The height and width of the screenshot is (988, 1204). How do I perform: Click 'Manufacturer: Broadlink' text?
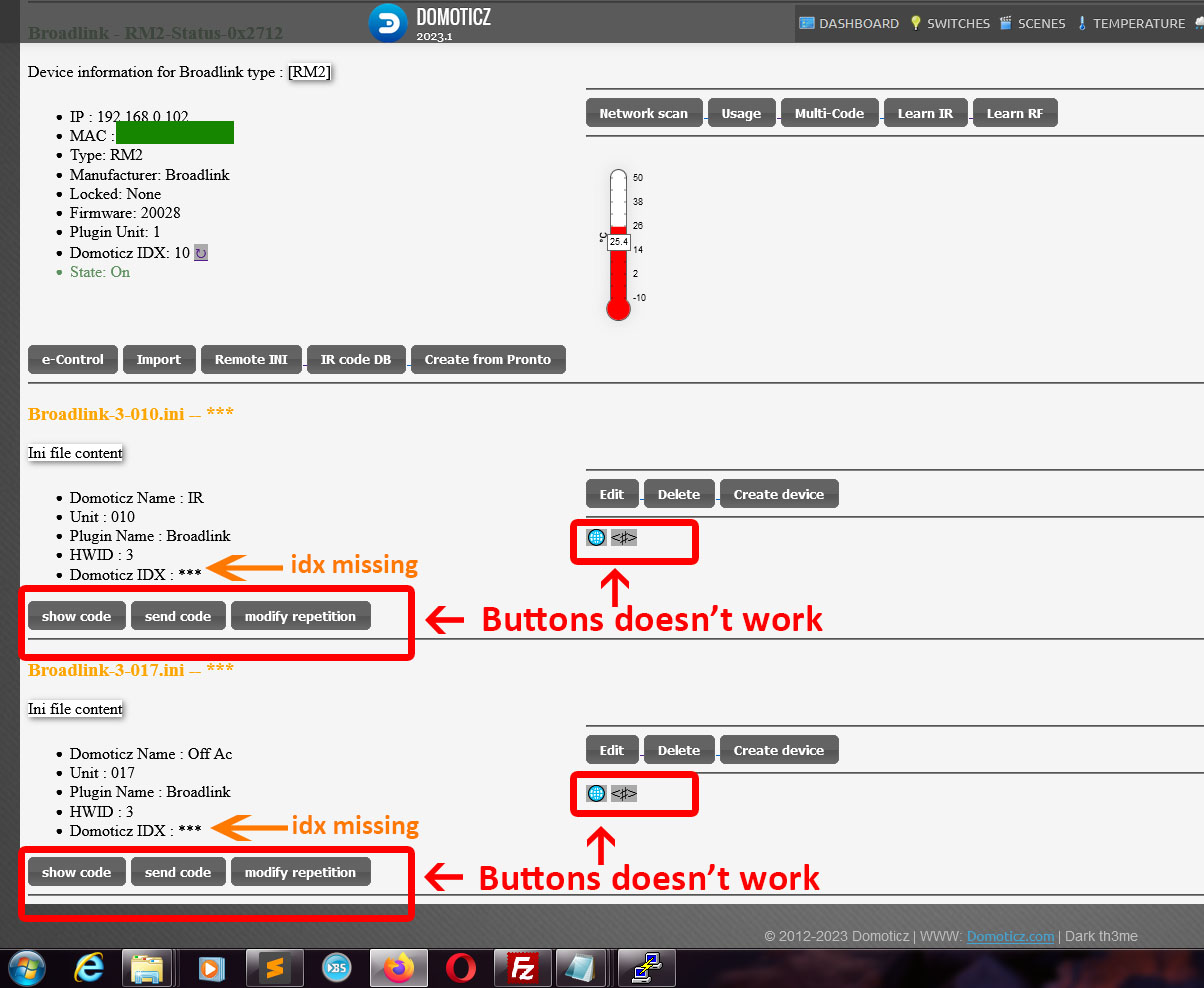150,174
